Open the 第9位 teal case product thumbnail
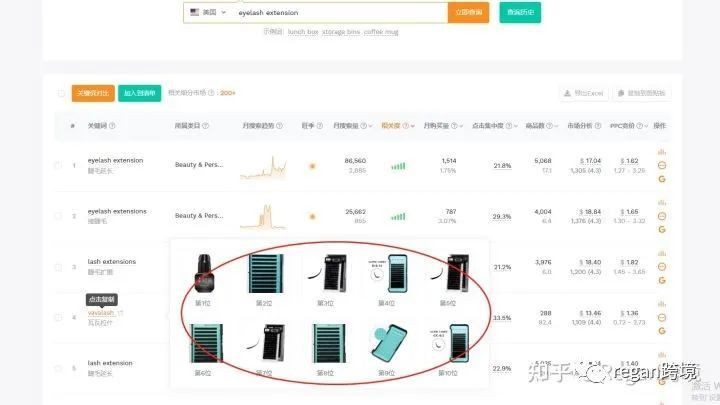This screenshot has width=720, height=405. pyautogui.click(x=388, y=343)
